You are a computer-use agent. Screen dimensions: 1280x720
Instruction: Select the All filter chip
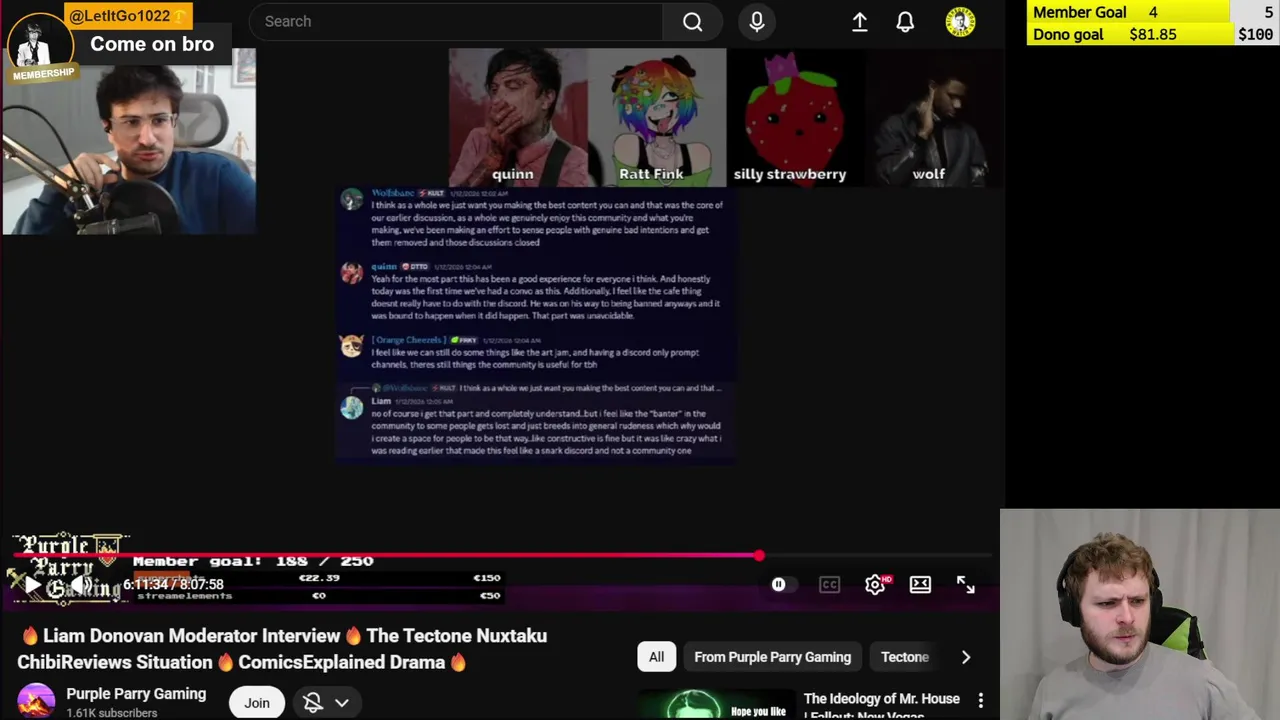[x=656, y=657]
